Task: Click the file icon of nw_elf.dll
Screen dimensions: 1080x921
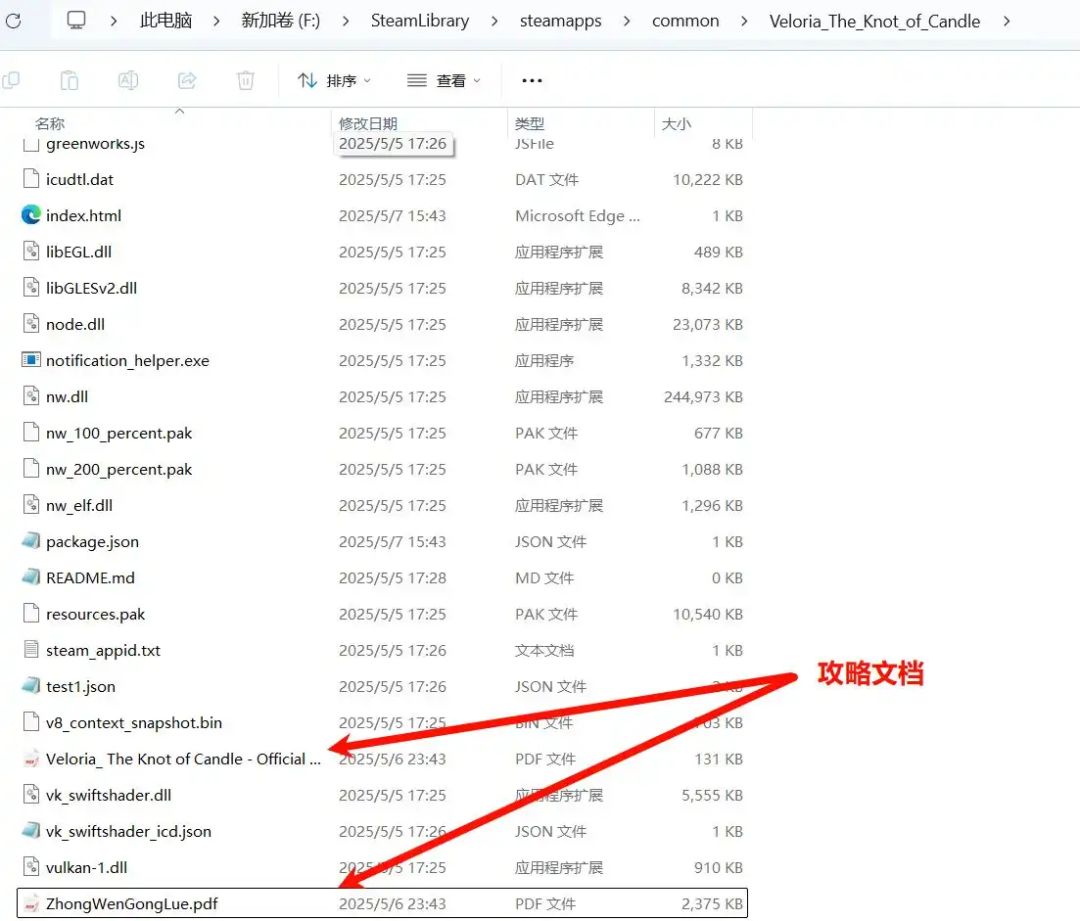Action: point(31,505)
